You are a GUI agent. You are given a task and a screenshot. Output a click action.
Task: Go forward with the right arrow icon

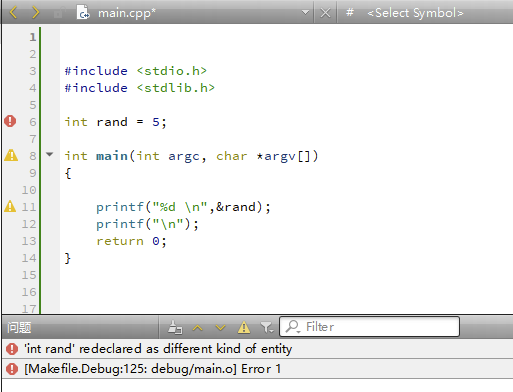[35, 13]
